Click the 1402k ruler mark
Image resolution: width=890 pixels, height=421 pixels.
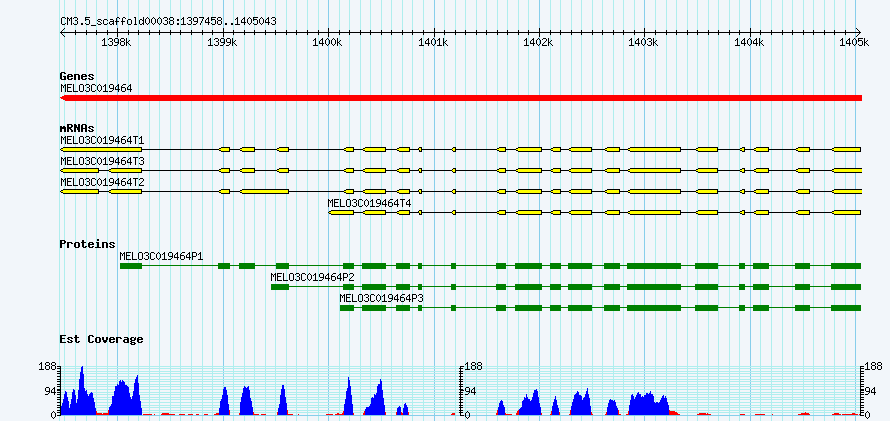(x=539, y=42)
